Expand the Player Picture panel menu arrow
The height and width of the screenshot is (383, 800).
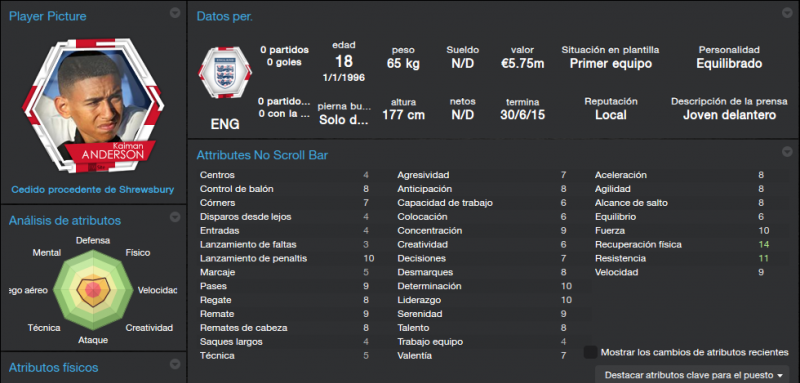coord(175,13)
